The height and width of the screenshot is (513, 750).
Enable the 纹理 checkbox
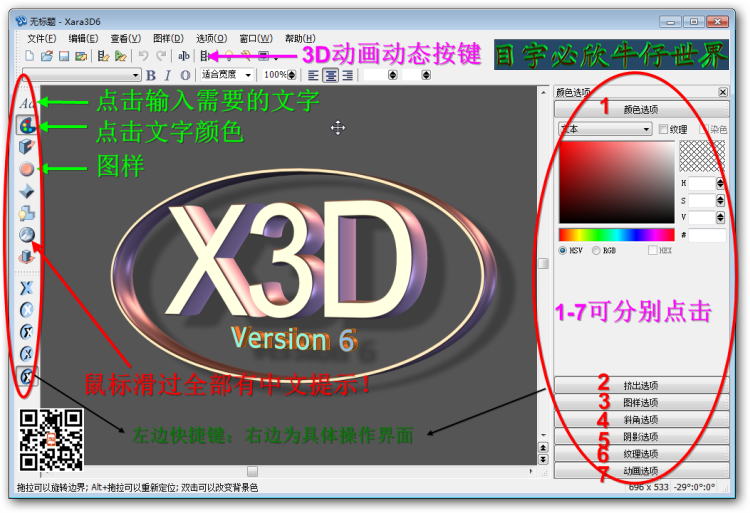(x=663, y=129)
